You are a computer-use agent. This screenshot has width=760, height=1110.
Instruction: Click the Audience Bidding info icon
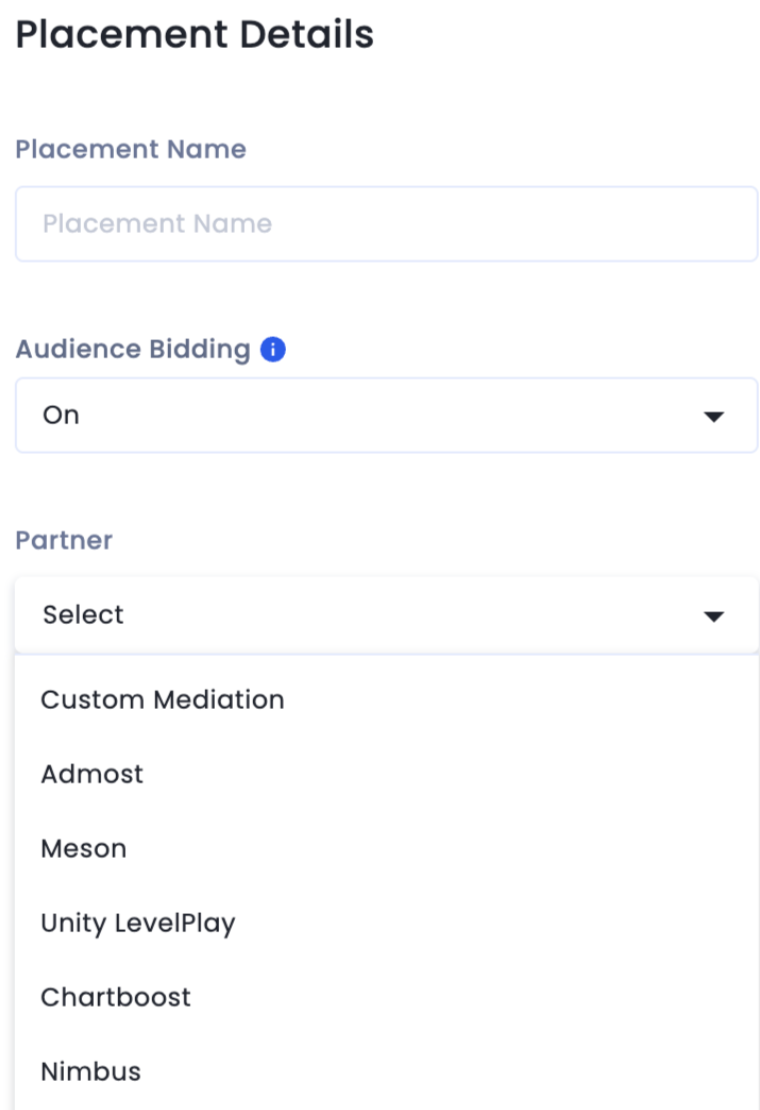pyautogui.click(x=273, y=350)
